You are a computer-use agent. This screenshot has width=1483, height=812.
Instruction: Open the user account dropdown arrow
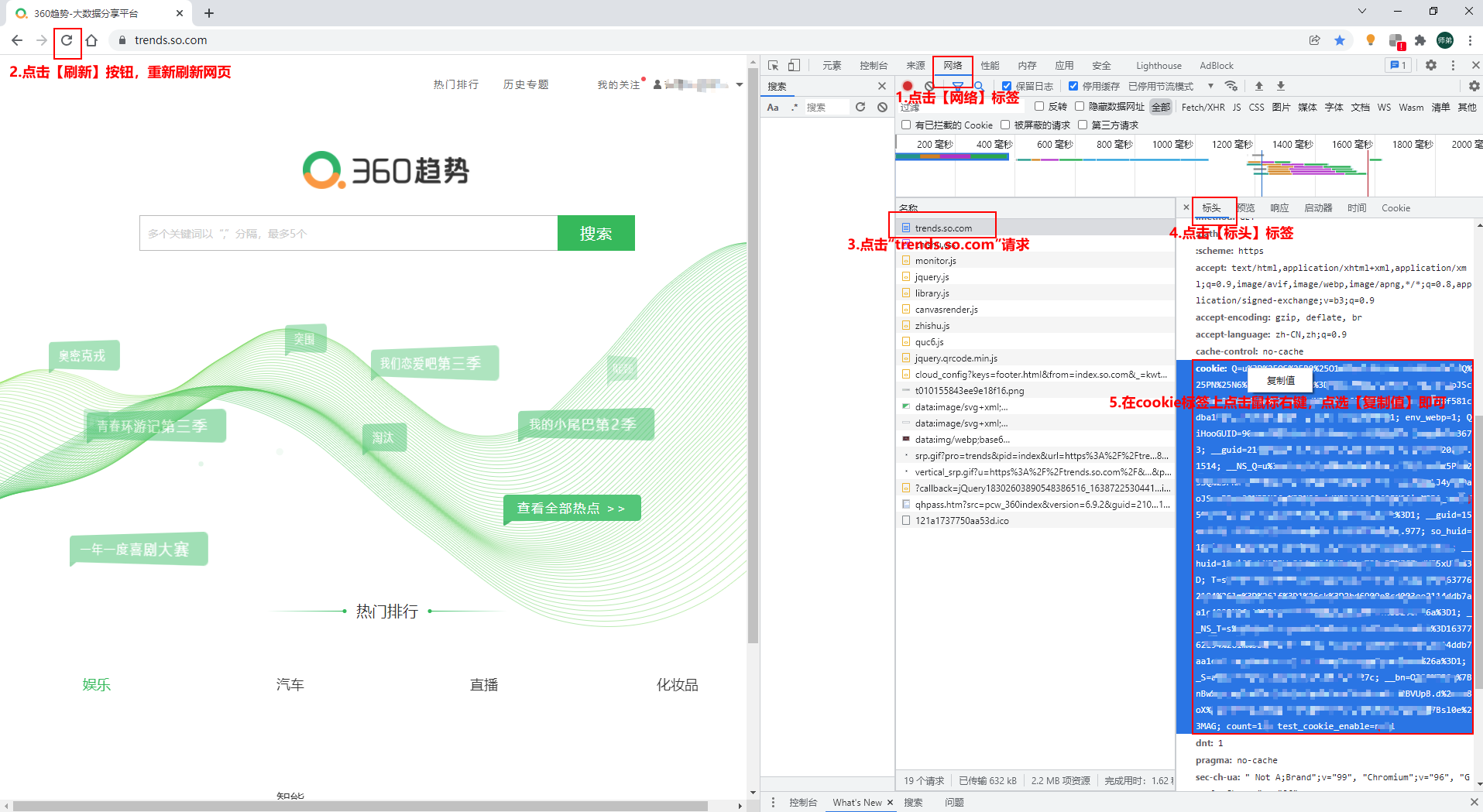(x=740, y=85)
